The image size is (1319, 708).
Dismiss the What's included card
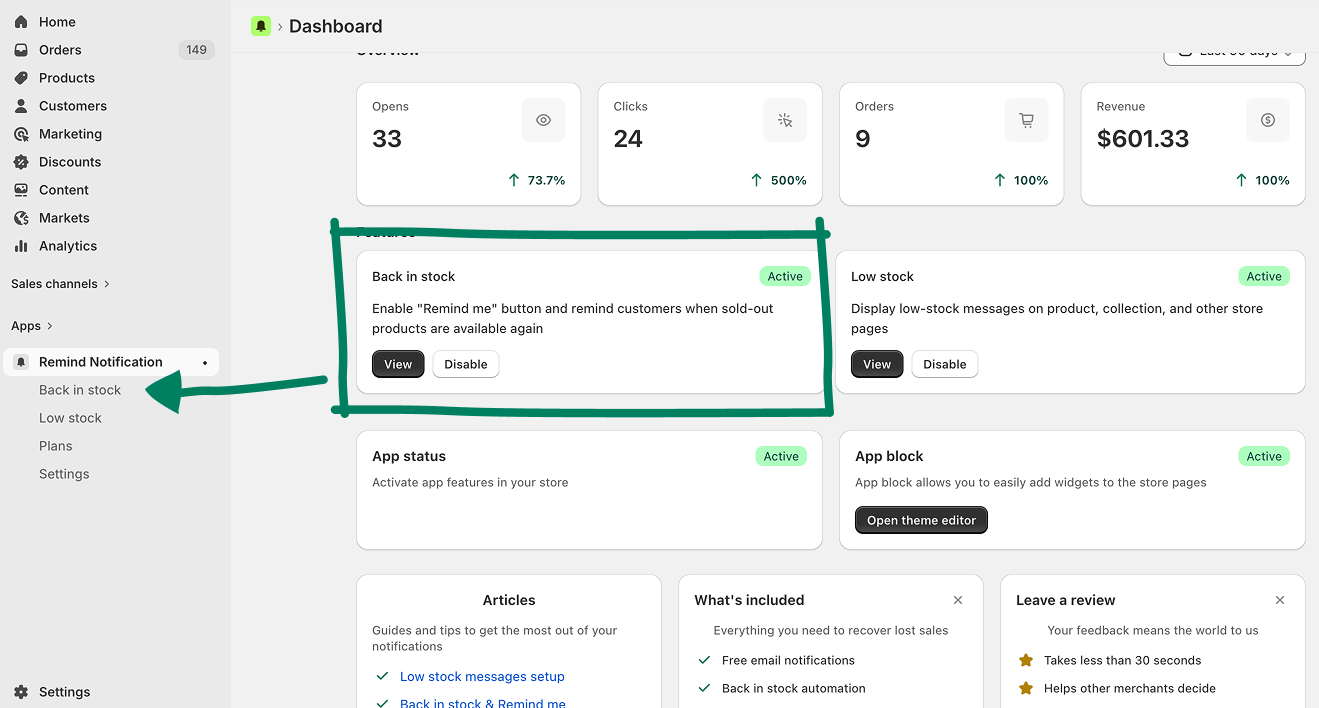click(958, 600)
